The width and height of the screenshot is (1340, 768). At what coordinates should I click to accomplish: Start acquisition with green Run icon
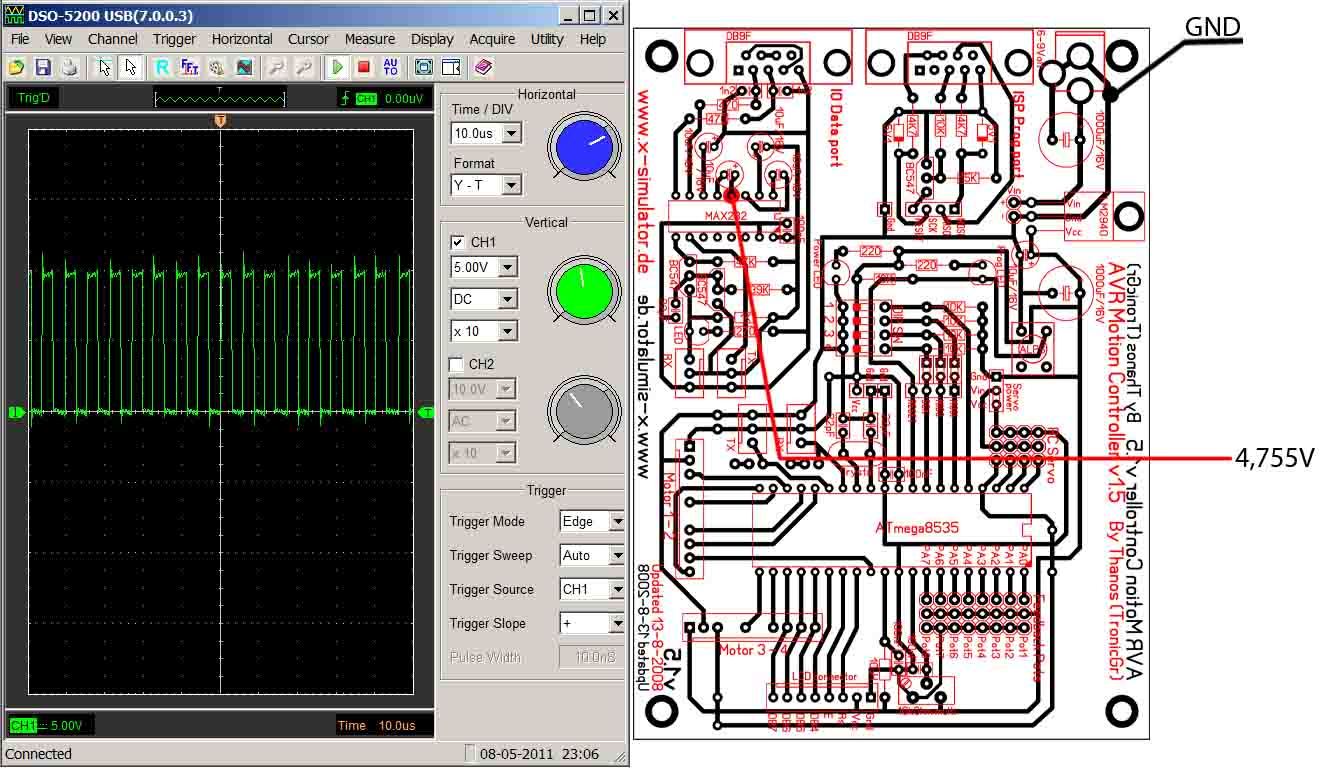(x=338, y=67)
